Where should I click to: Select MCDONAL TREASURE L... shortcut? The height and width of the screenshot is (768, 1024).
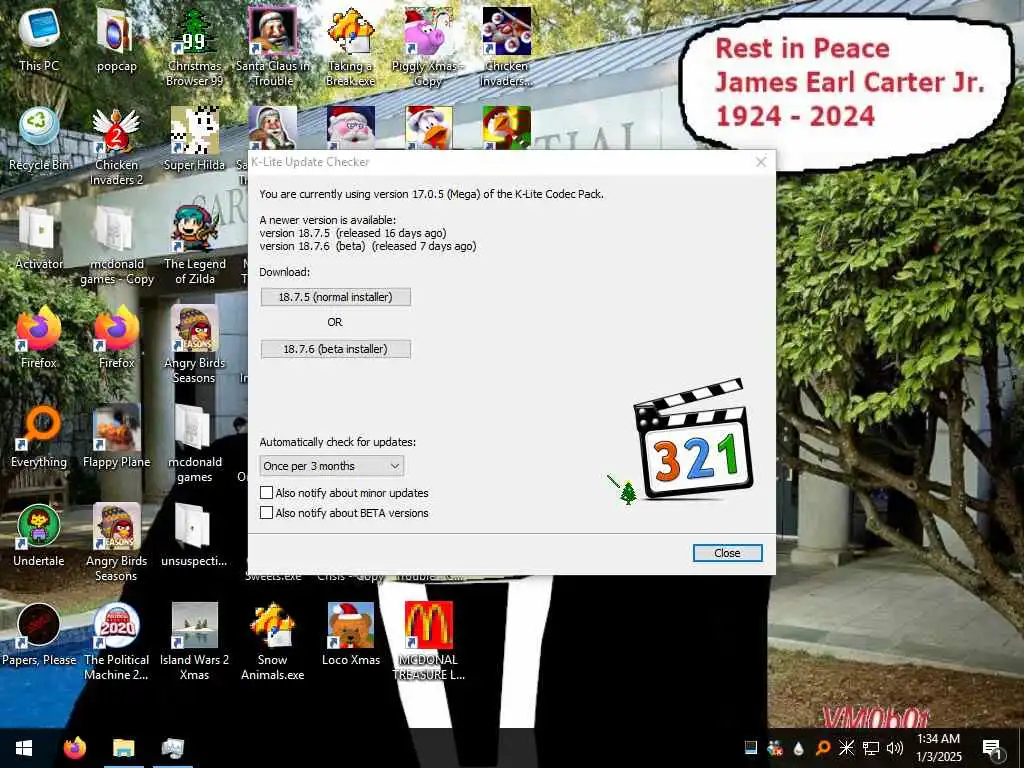tap(428, 641)
